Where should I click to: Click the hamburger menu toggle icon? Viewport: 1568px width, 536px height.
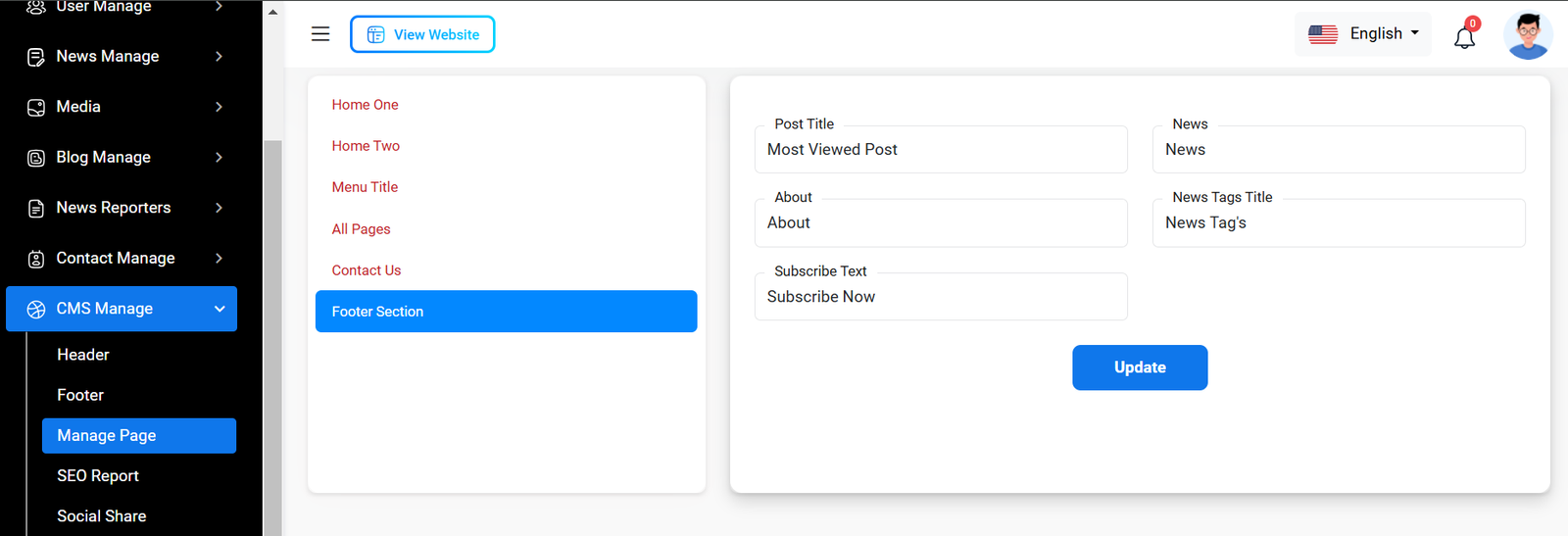coord(320,34)
